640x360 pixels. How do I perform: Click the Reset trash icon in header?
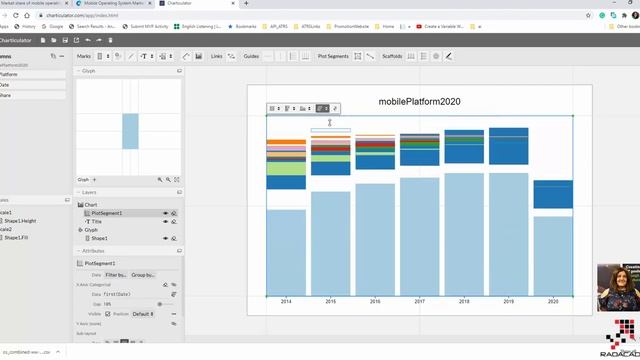coord(110,40)
